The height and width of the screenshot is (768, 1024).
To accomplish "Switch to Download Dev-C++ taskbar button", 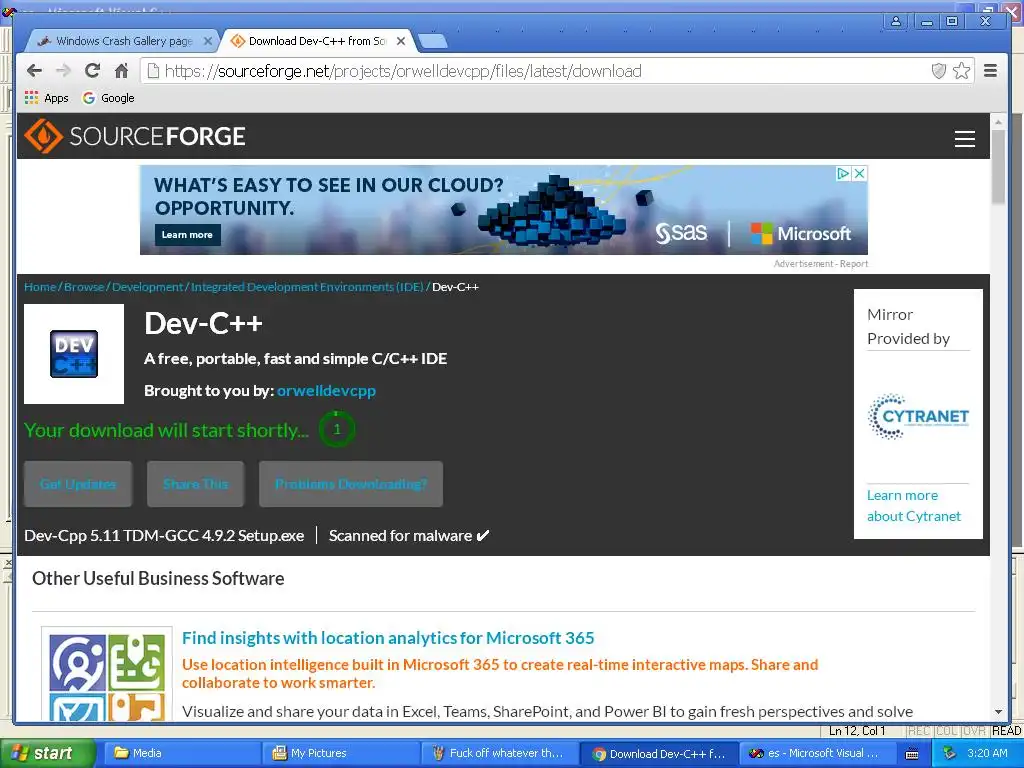I will (660, 753).
